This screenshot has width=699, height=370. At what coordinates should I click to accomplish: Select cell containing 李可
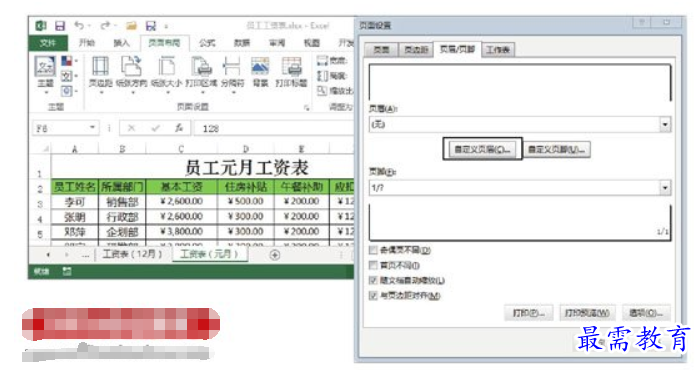74,201
